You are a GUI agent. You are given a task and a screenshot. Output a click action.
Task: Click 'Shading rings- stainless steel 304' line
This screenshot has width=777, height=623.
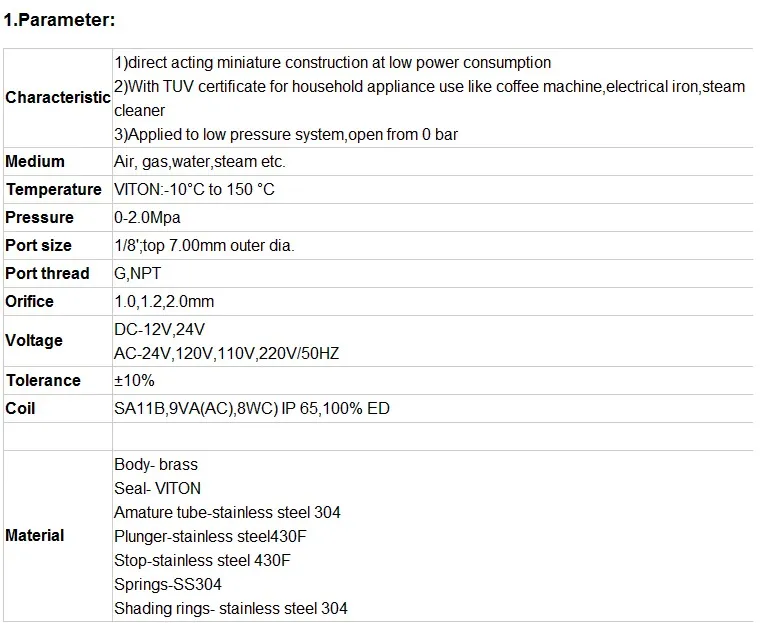tap(230, 608)
